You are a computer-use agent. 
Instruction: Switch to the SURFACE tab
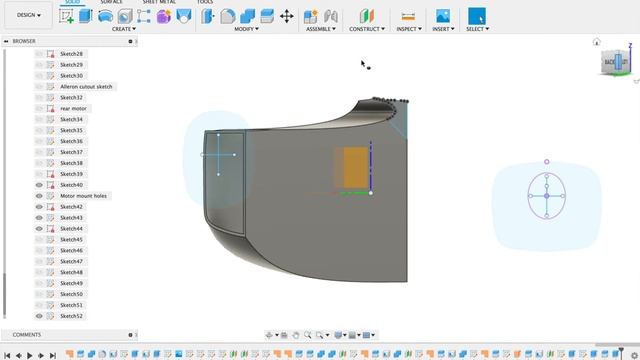111,2
